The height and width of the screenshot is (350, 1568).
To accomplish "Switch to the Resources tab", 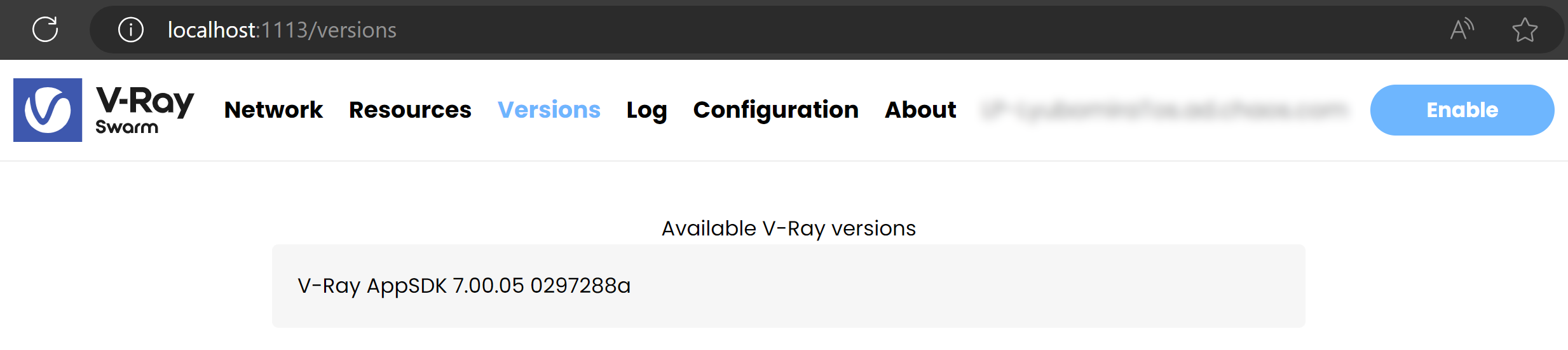I will (x=410, y=110).
